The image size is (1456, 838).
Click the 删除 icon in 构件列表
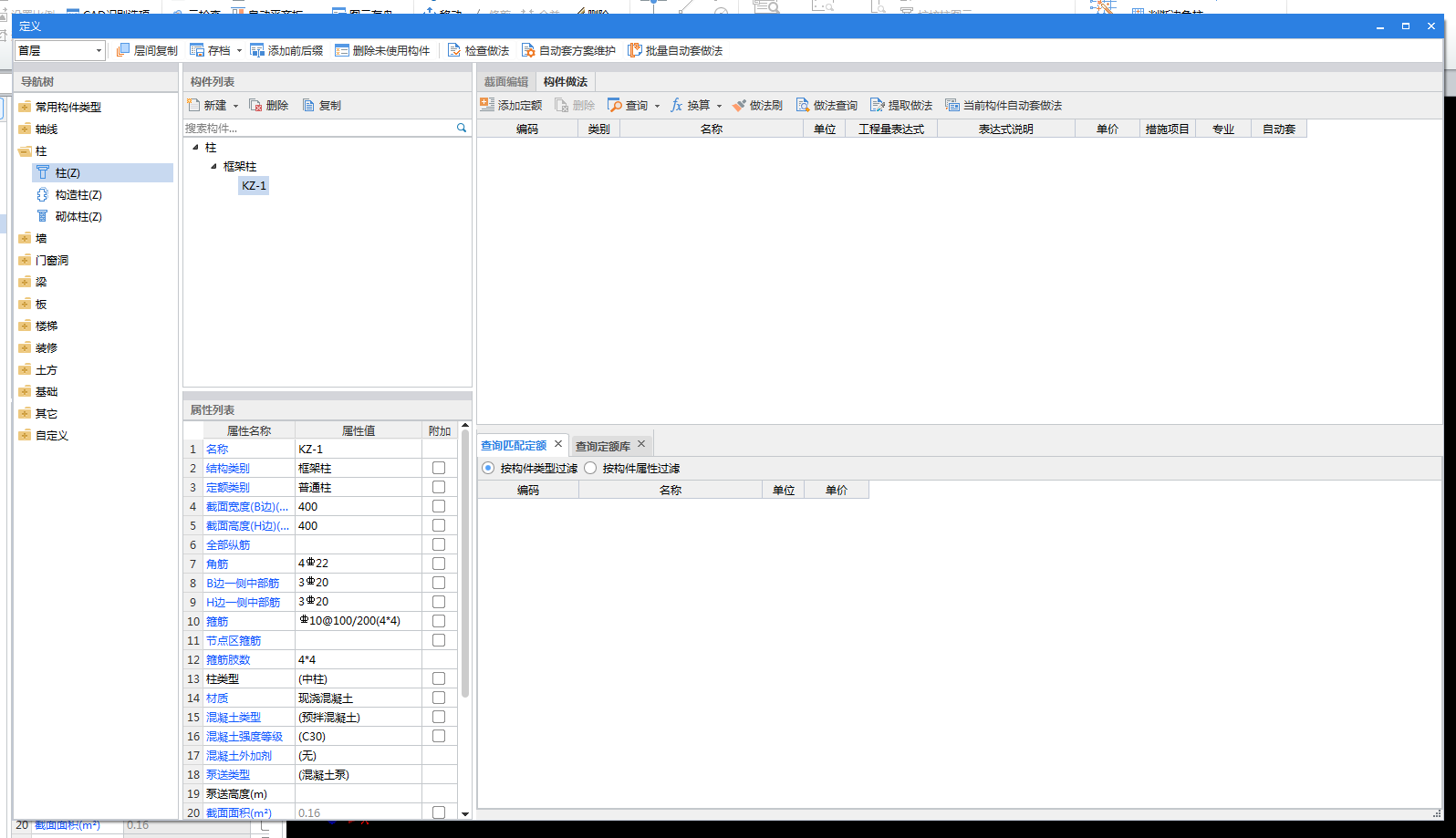[255, 105]
